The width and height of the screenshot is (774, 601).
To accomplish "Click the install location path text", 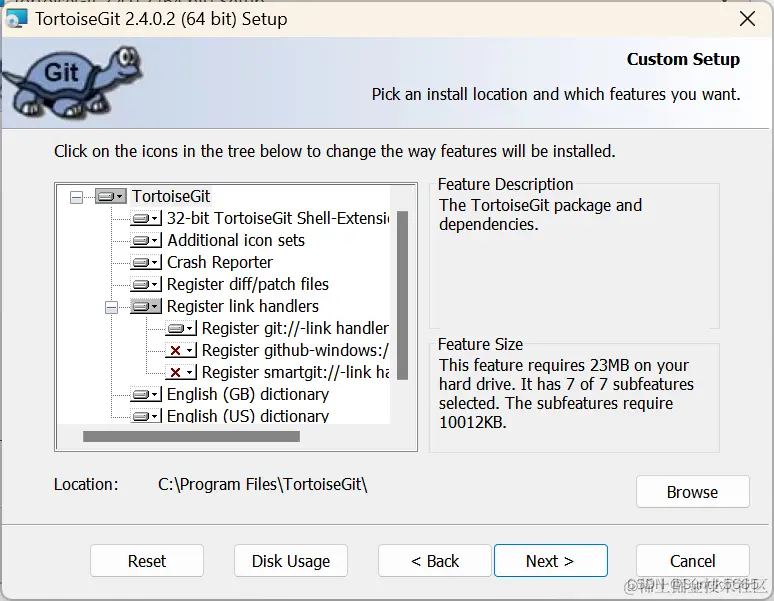I will pos(263,485).
